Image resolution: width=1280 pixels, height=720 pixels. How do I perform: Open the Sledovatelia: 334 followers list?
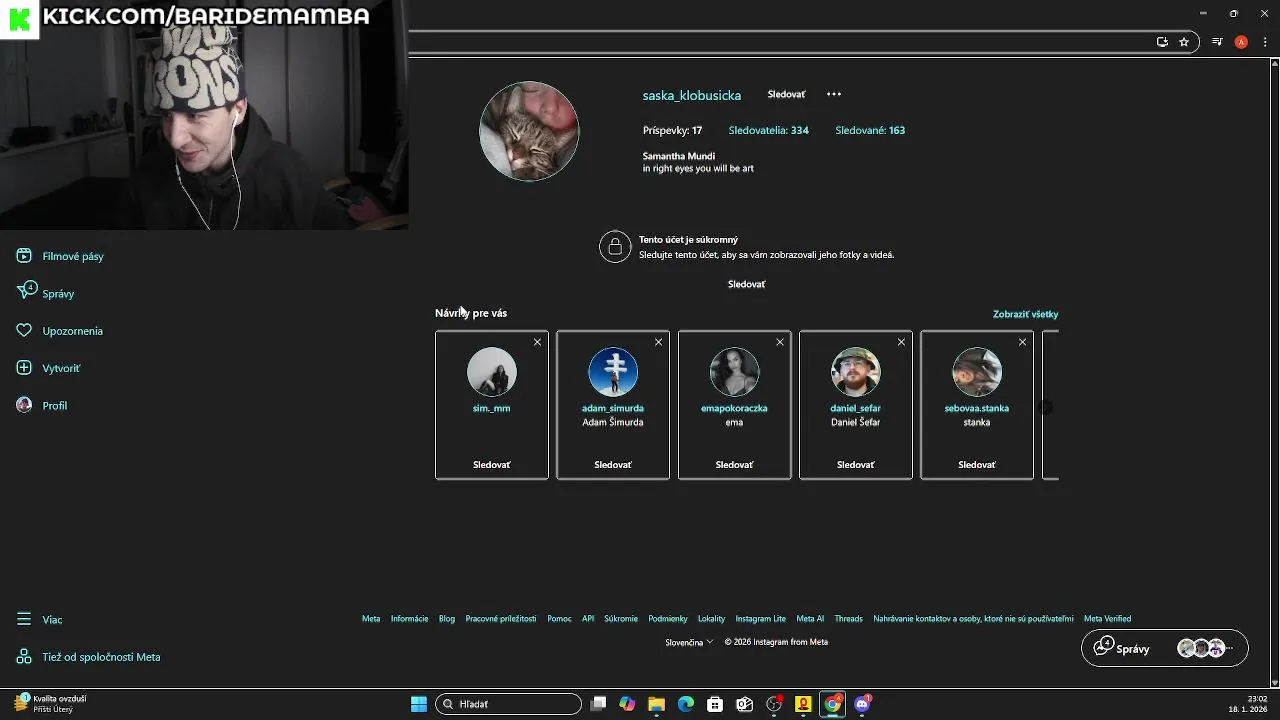[768, 130]
